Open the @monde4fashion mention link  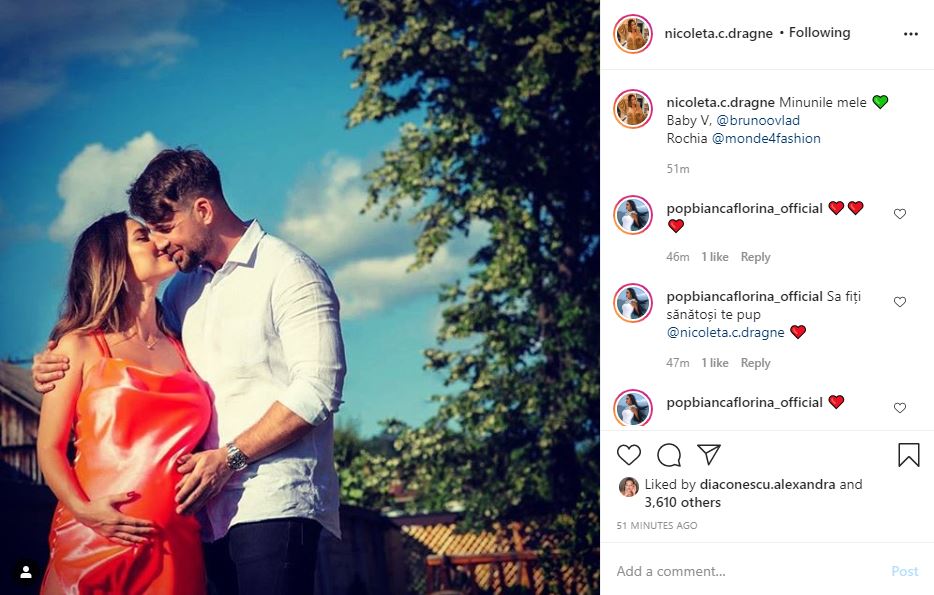[766, 139]
